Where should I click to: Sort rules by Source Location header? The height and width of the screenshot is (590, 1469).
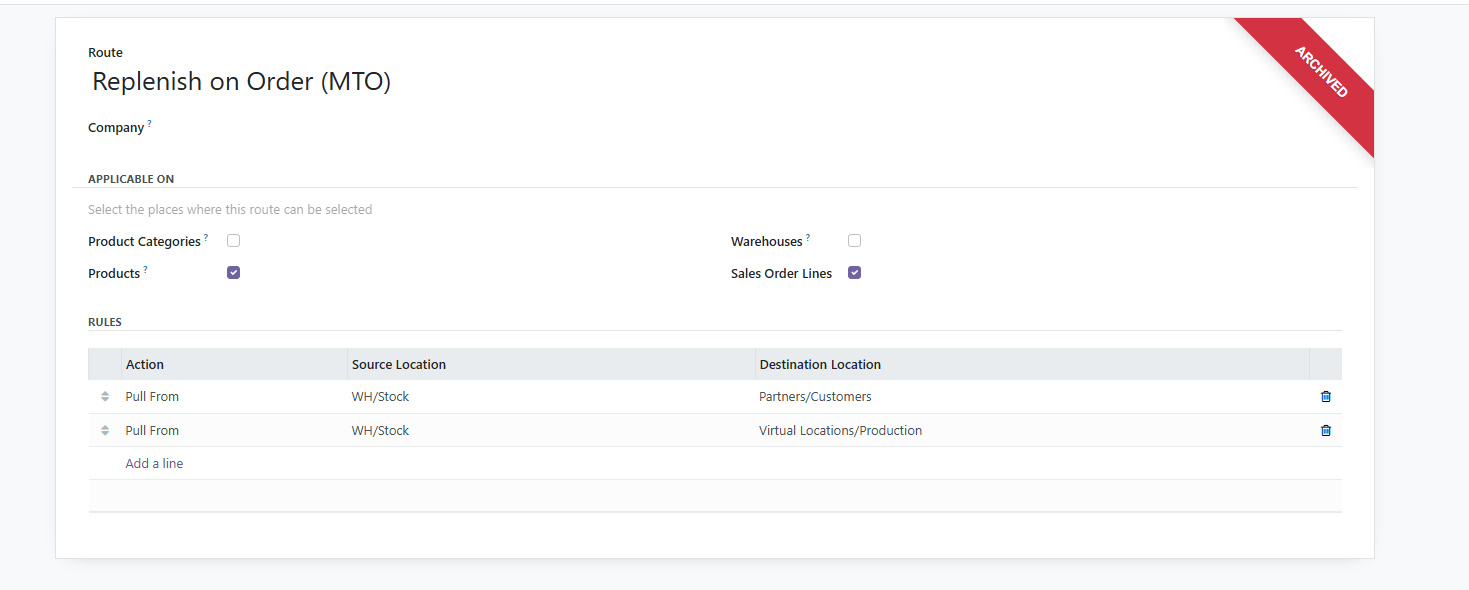[399, 365]
